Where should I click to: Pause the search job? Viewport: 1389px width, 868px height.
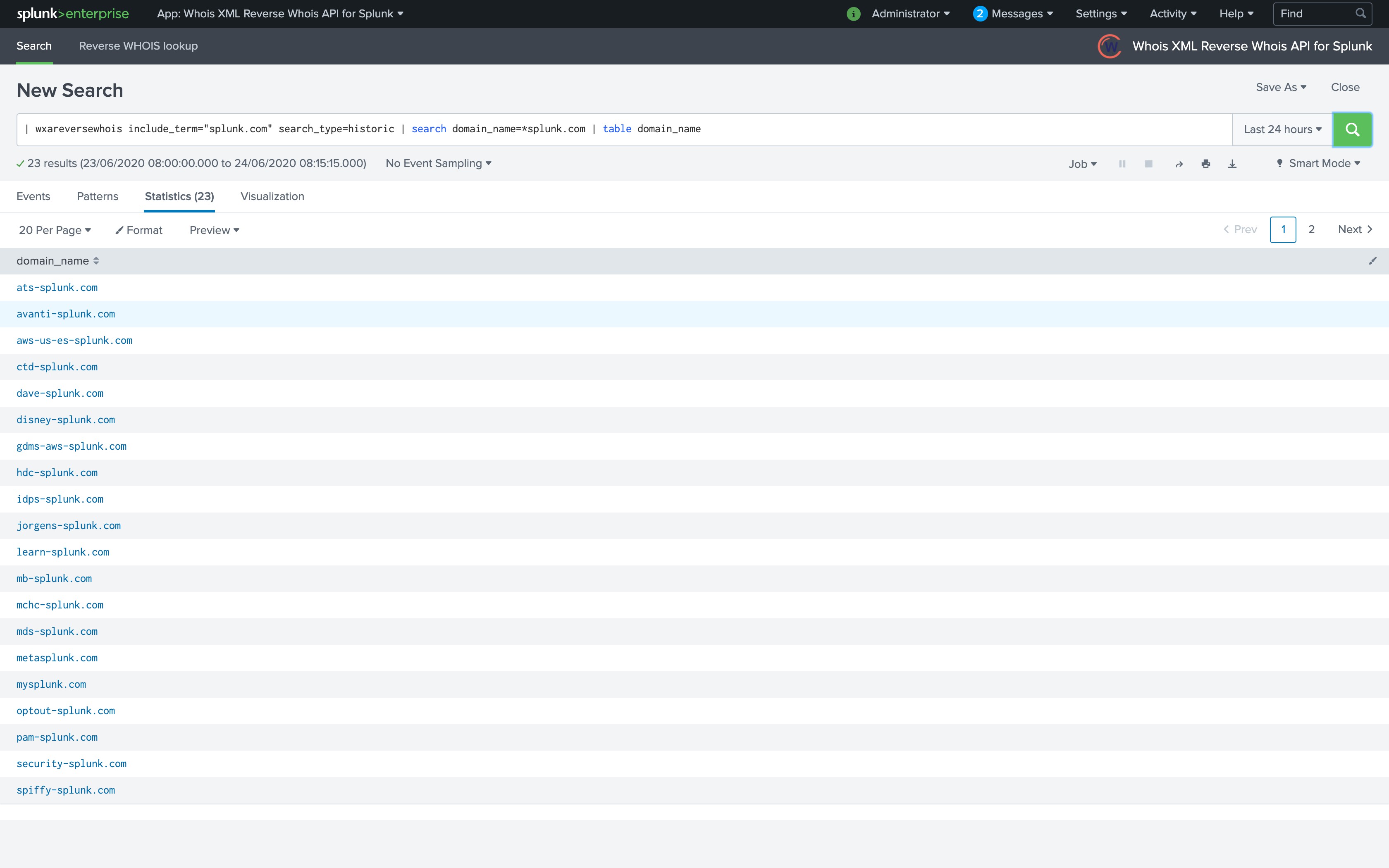click(1122, 164)
